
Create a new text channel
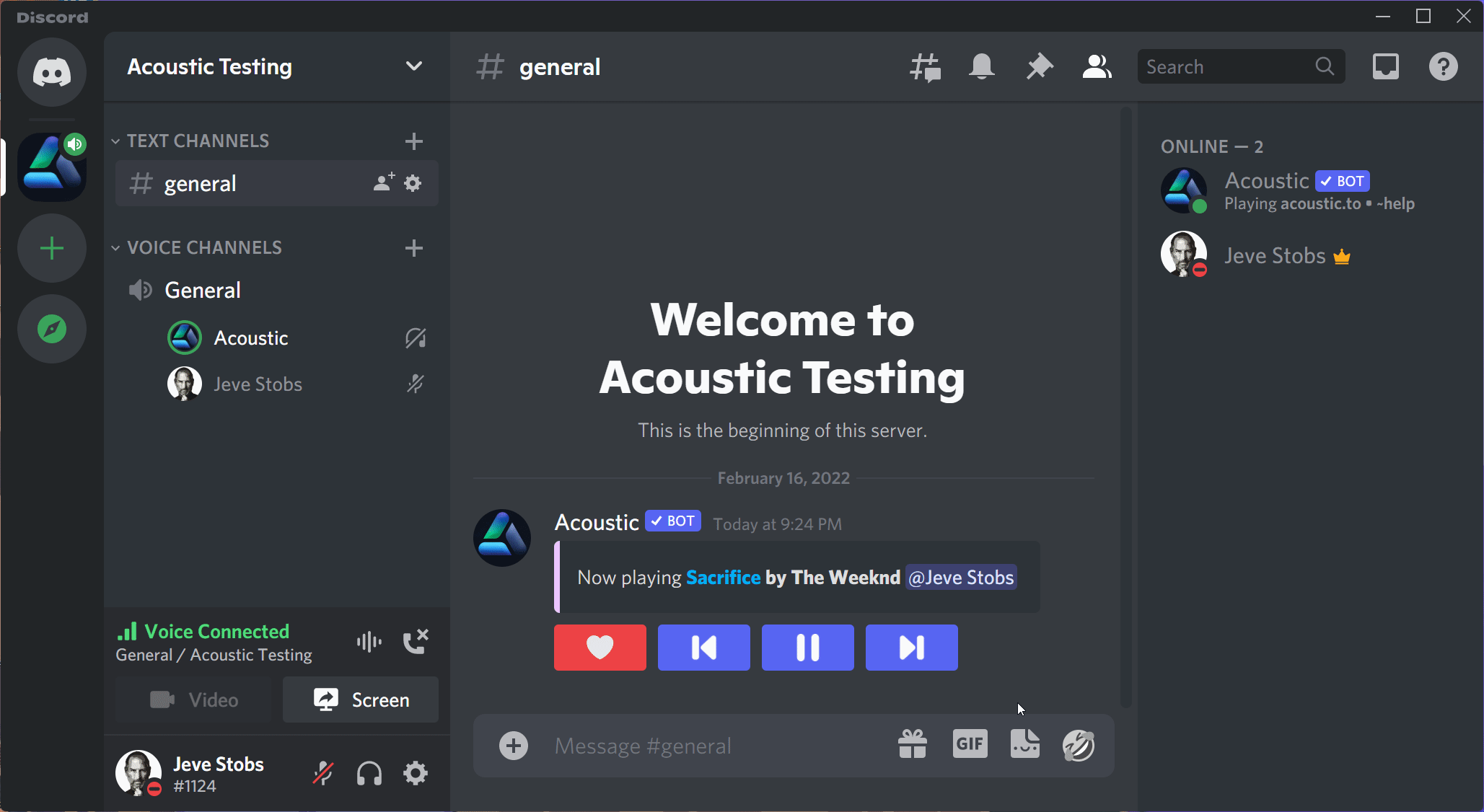tap(413, 141)
